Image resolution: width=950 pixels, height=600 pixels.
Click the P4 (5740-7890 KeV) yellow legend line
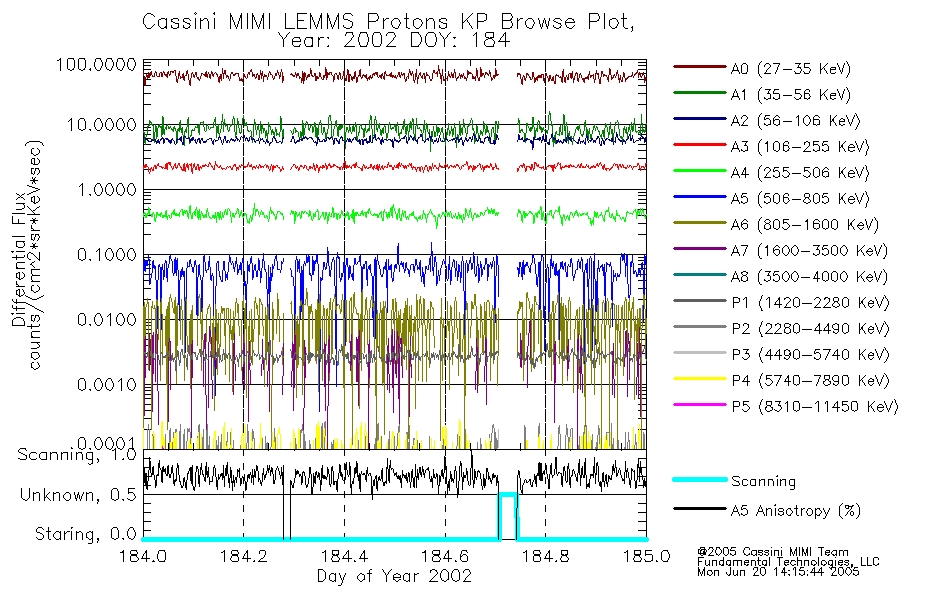click(x=700, y=379)
